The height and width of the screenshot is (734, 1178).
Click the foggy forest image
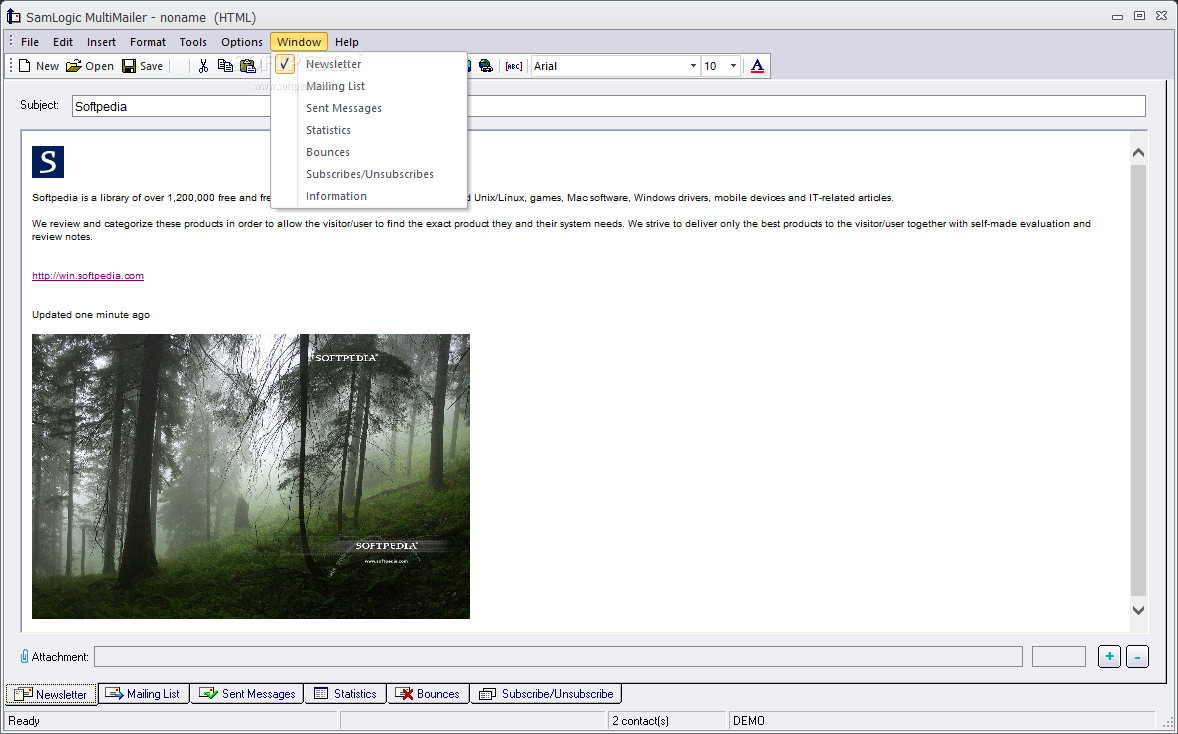pyautogui.click(x=251, y=476)
